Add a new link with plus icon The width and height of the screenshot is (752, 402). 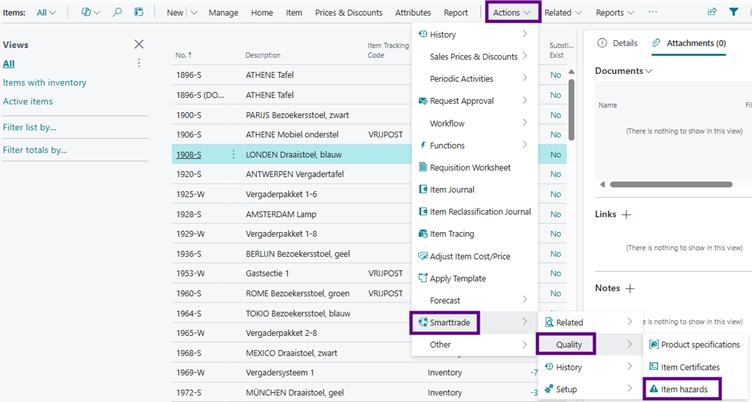point(626,214)
